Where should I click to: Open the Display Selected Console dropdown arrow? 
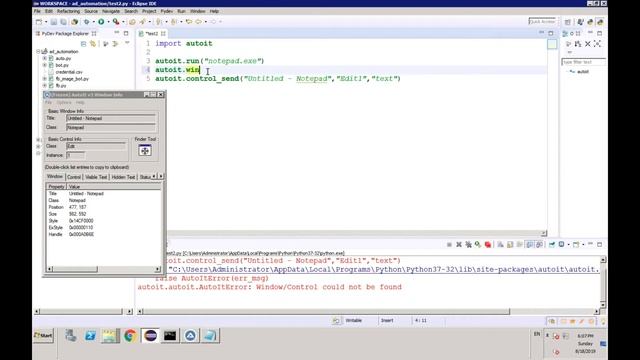569,244
